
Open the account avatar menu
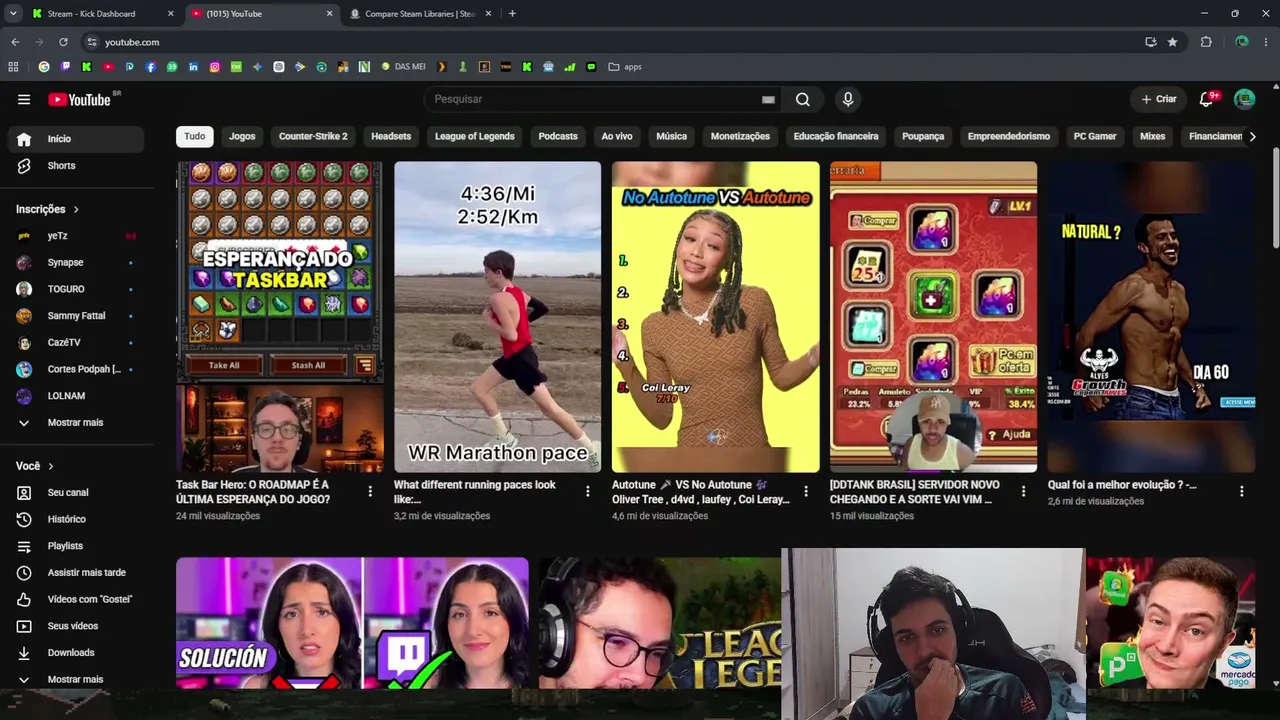[x=1244, y=99]
